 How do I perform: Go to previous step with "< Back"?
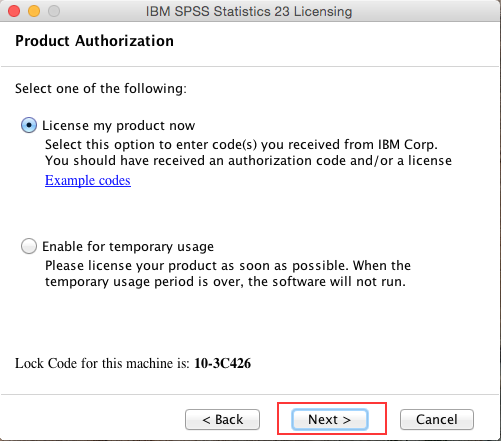pyautogui.click(x=222, y=419)
